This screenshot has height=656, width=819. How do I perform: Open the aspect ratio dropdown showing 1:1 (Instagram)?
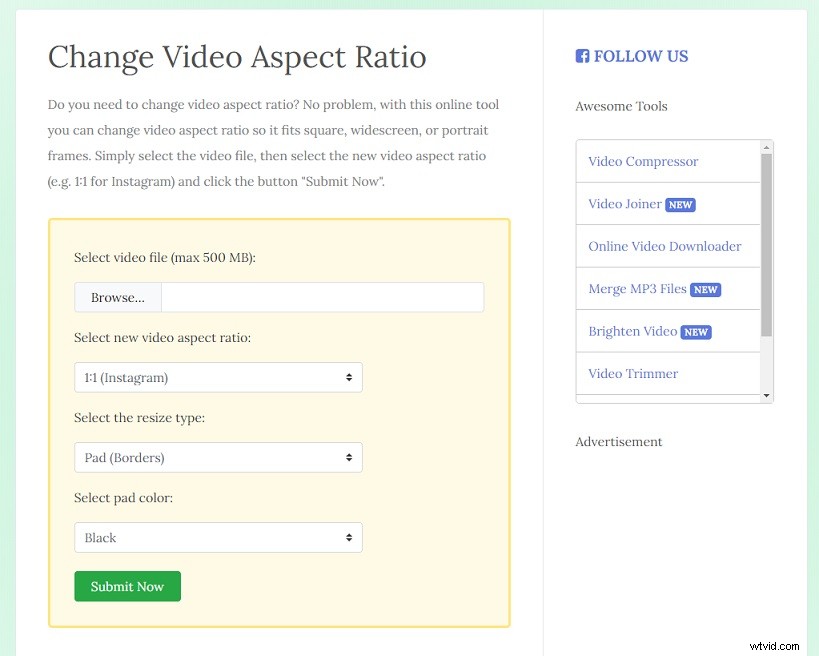click(x=218, y=377)
